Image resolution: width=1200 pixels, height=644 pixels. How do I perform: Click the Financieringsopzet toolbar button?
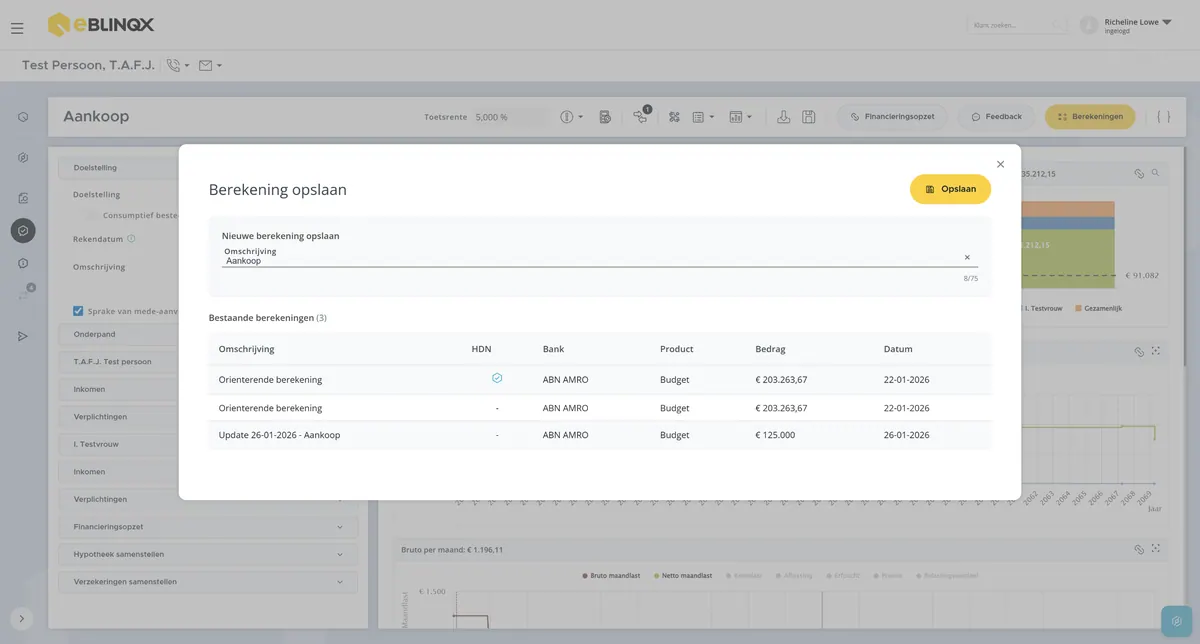(893, 117)
